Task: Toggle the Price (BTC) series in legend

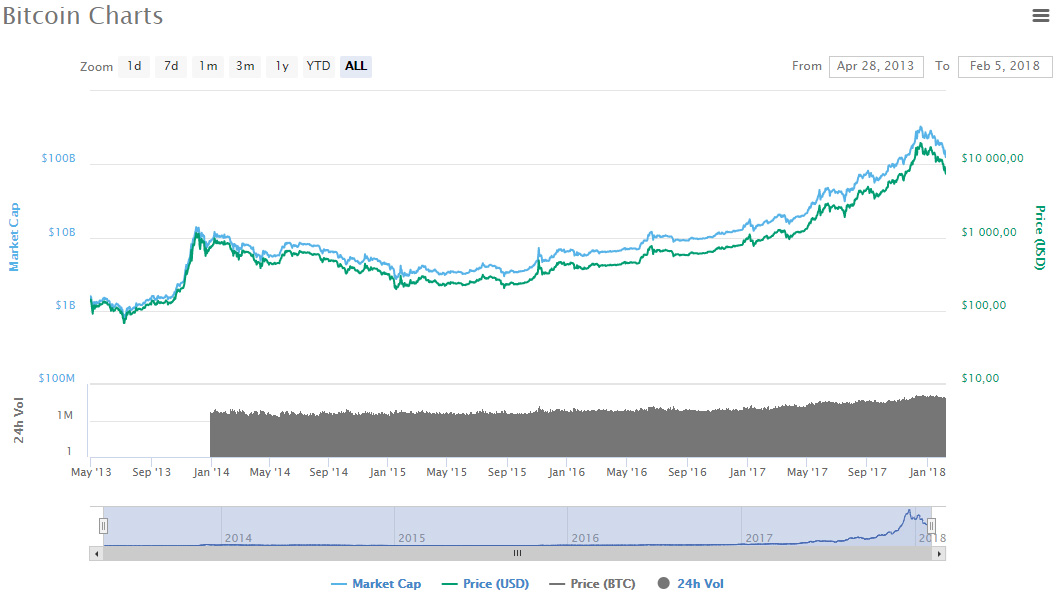Action: click(x=593, y=584)
